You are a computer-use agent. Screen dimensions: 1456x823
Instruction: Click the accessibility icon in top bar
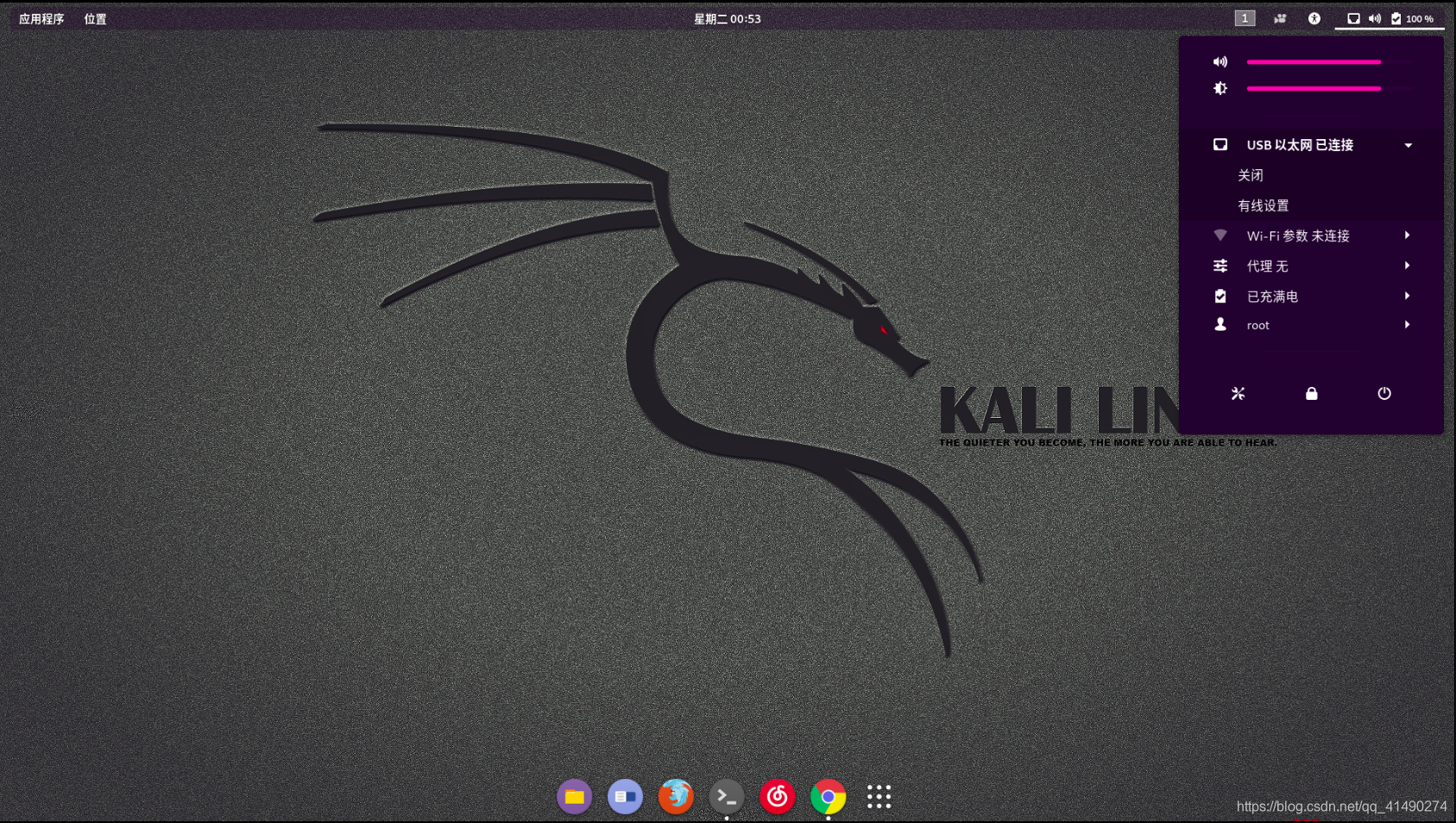1314,18
